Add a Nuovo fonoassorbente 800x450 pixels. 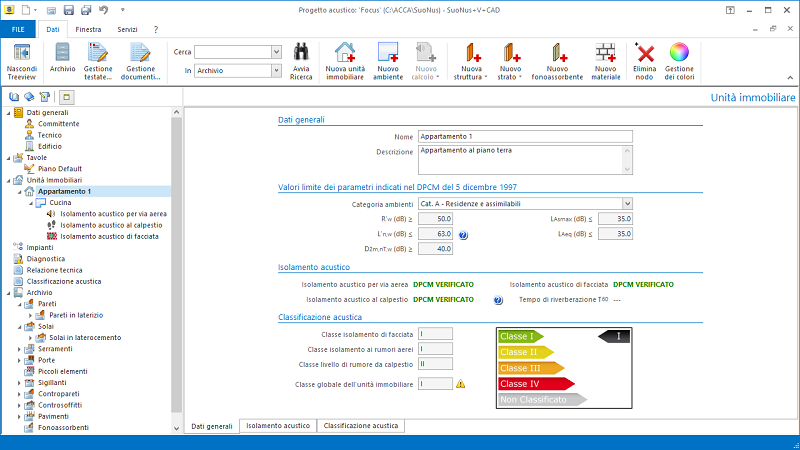click(557, 62)
